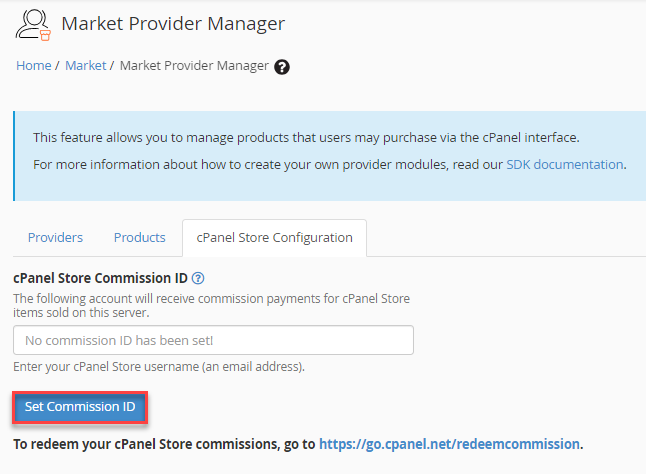
Task: Click the cPanel Store Commission ID heading
Action: coord(100,278)
